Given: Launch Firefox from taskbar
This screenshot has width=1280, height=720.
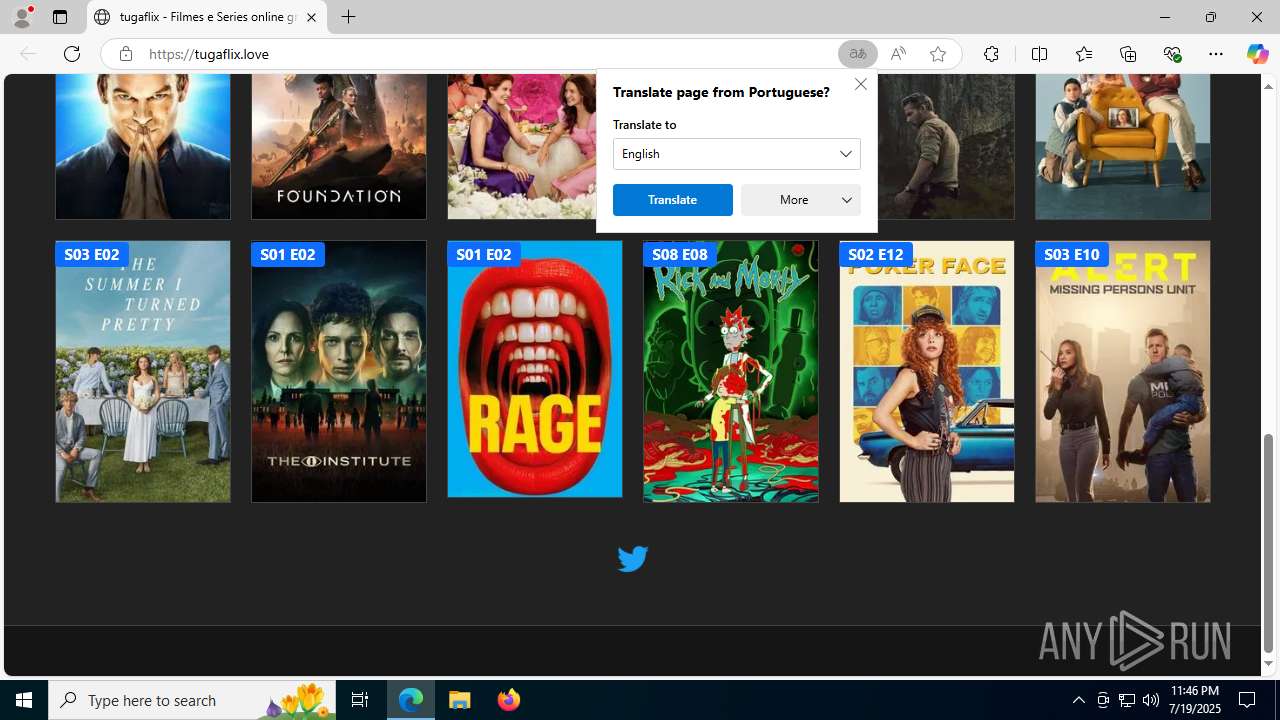Looking at the screenshot, I should (x=508, y=700).
